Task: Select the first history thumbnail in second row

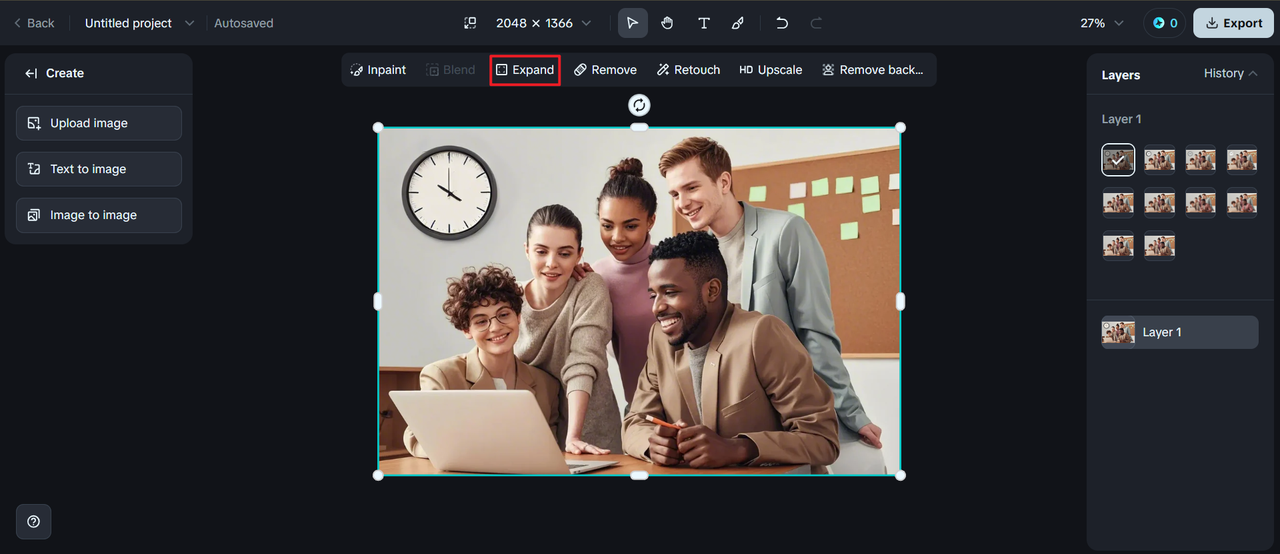Action: point(1118,203)
